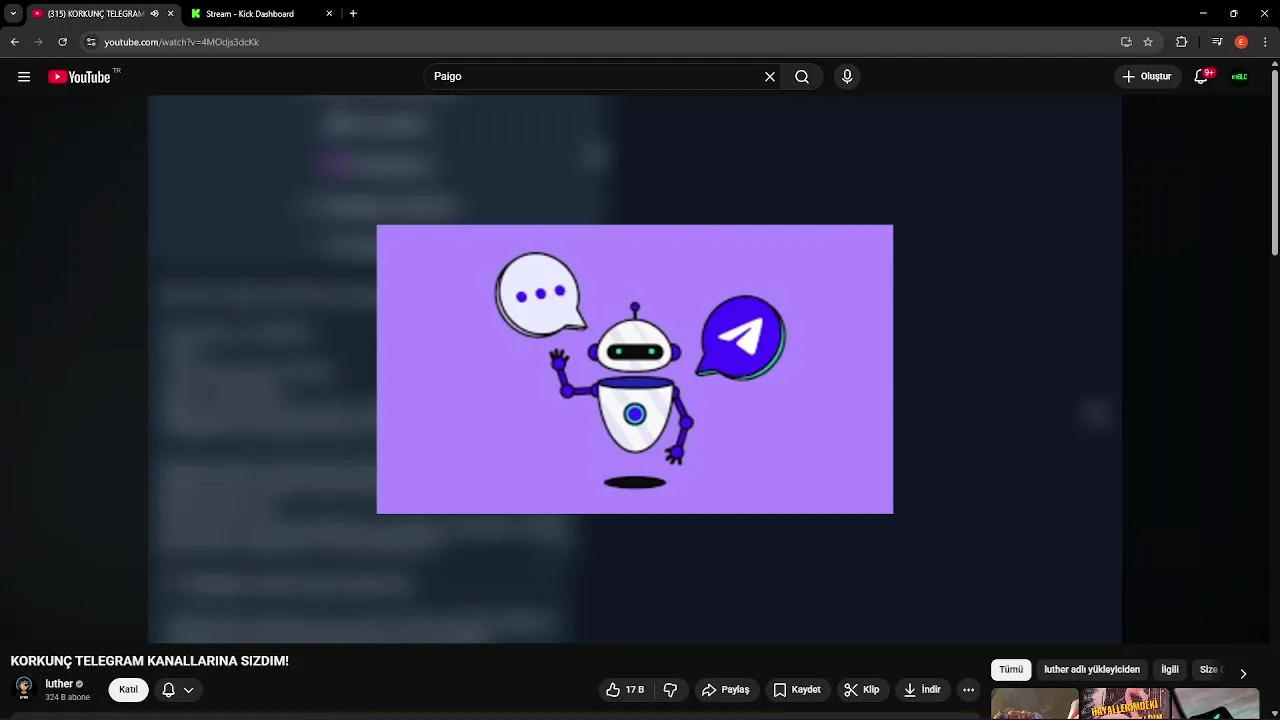Image resolution: width=1280 pixels, height=720 pixels.
Task: Install app icon in address bar
Action: tap(1126, 42)
